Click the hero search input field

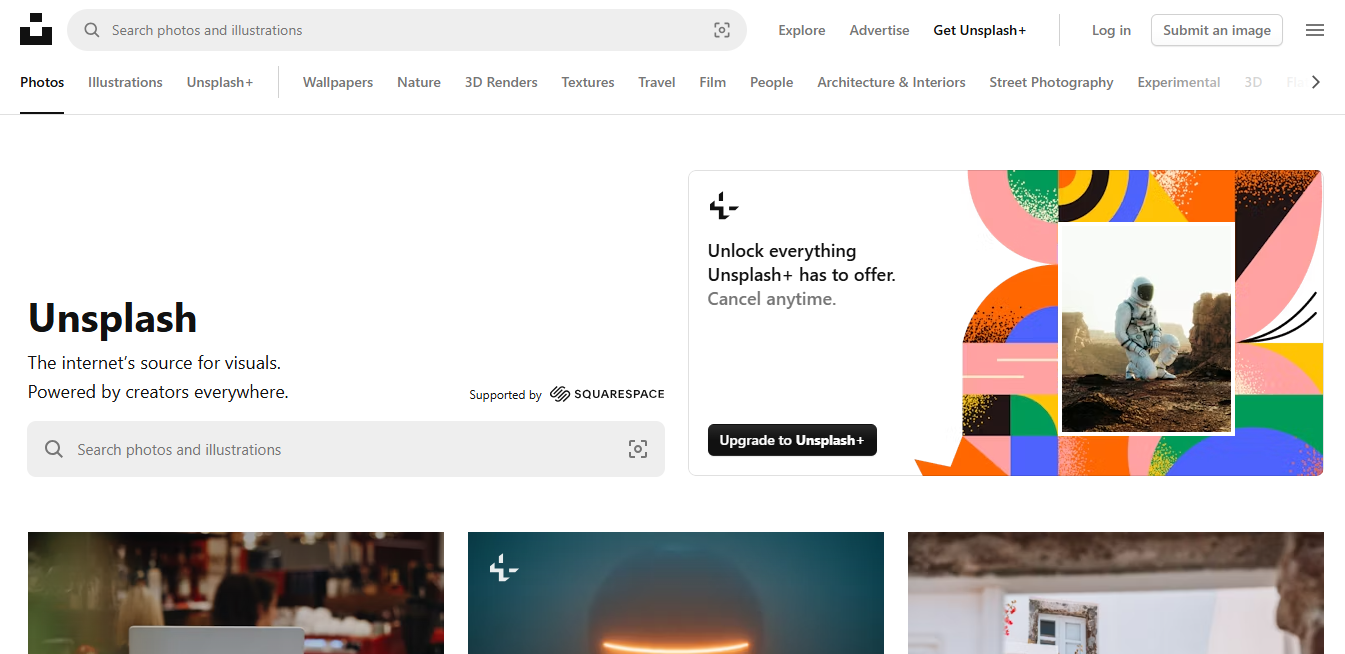[300, 449]
